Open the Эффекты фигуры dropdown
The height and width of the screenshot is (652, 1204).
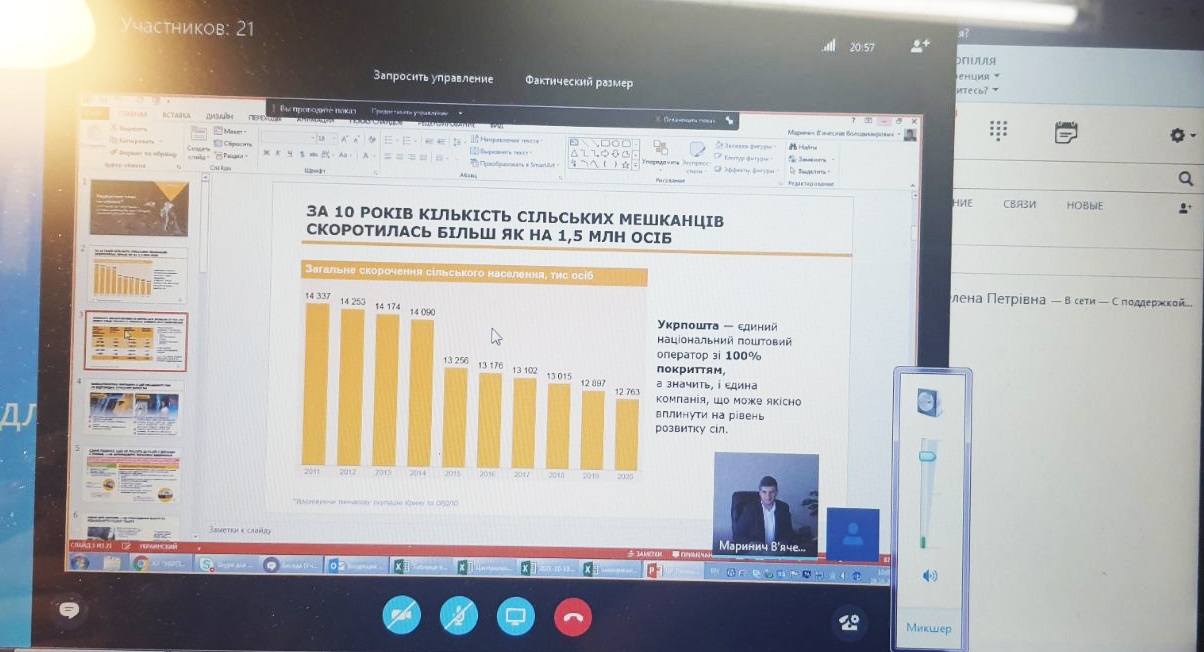(746, 170)
